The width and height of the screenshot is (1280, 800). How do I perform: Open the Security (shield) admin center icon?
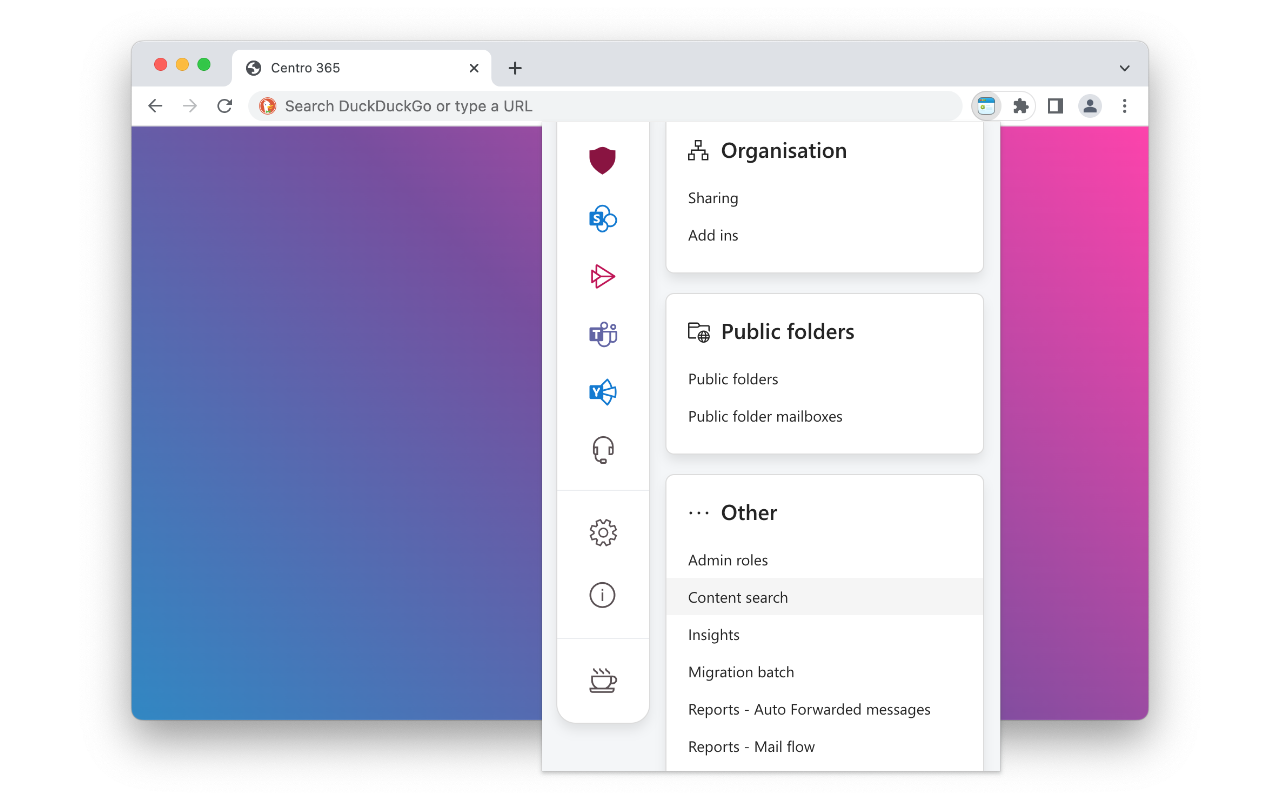coord(602,160)
